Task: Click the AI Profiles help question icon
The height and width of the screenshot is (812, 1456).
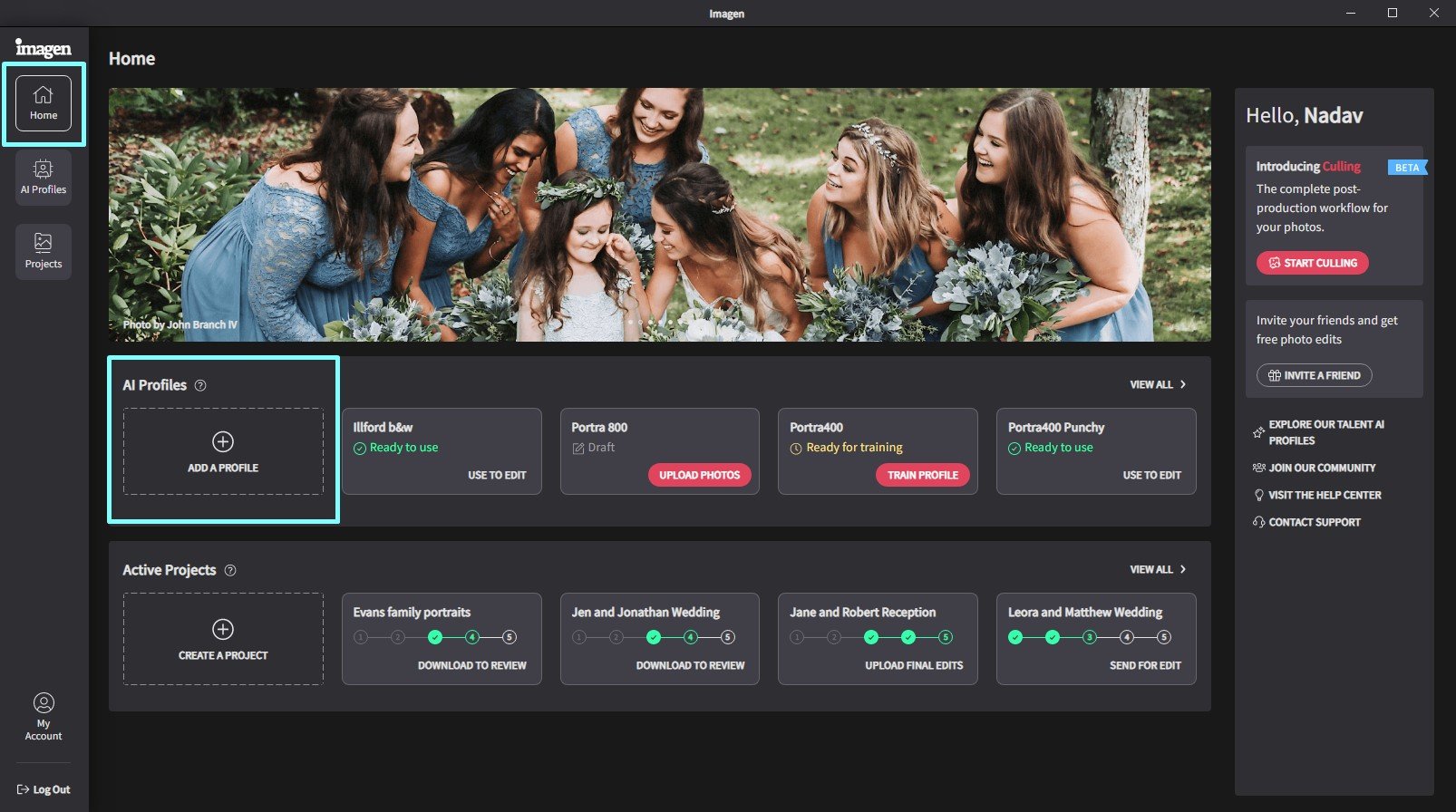Action: click(200, 385)
